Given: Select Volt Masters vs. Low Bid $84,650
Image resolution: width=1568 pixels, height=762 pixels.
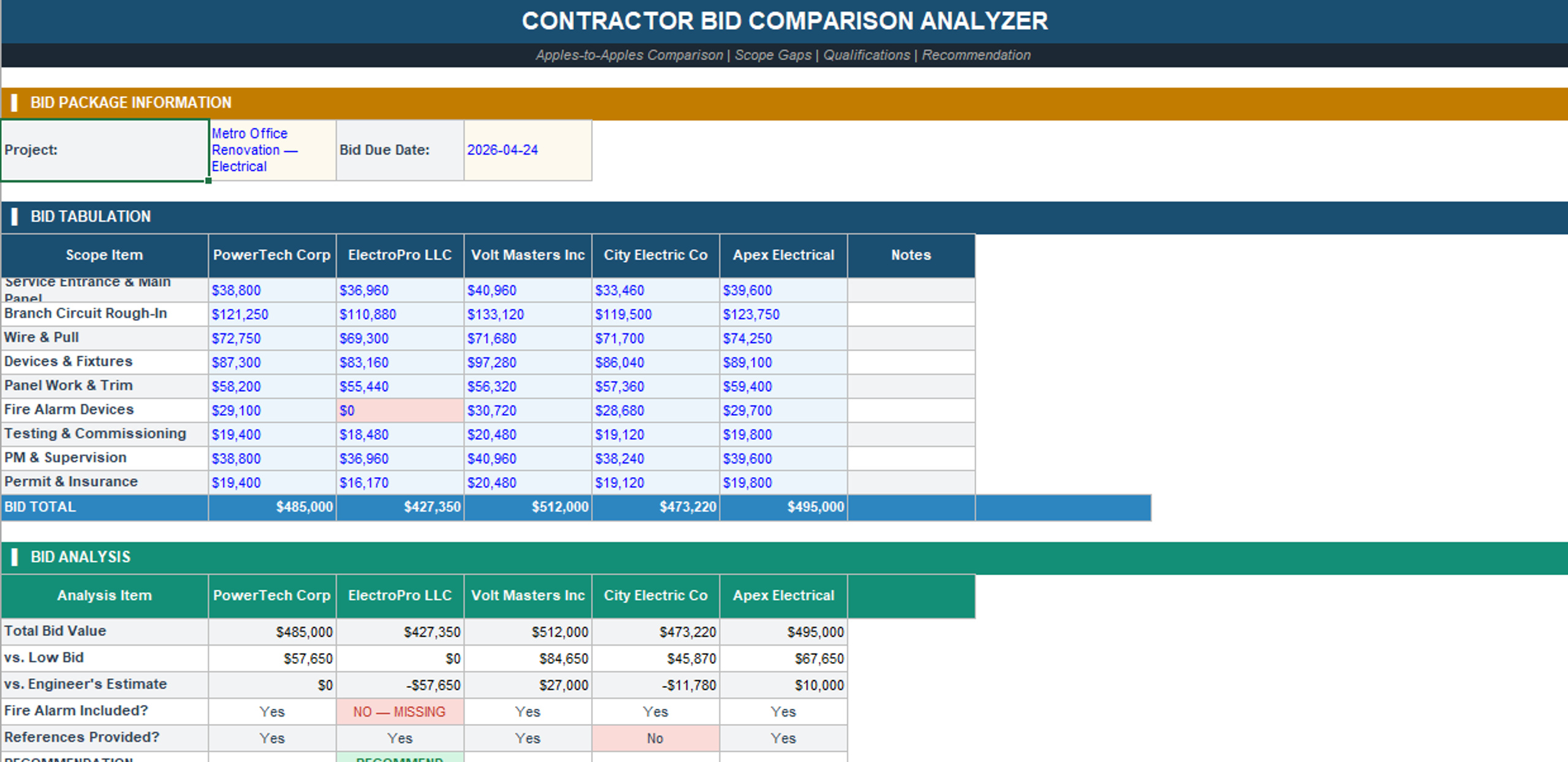Looking at the screenshot, I should tap(528, 658).
